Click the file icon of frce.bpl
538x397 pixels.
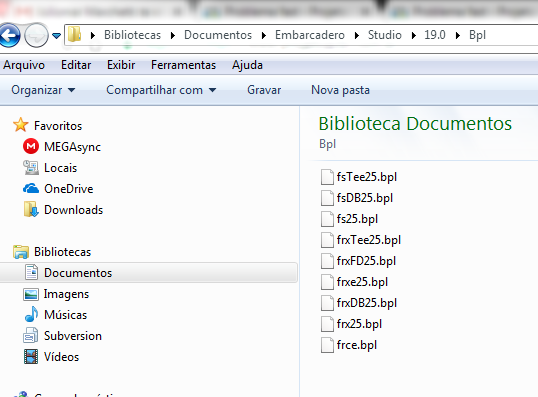click(x=327, y=345)
